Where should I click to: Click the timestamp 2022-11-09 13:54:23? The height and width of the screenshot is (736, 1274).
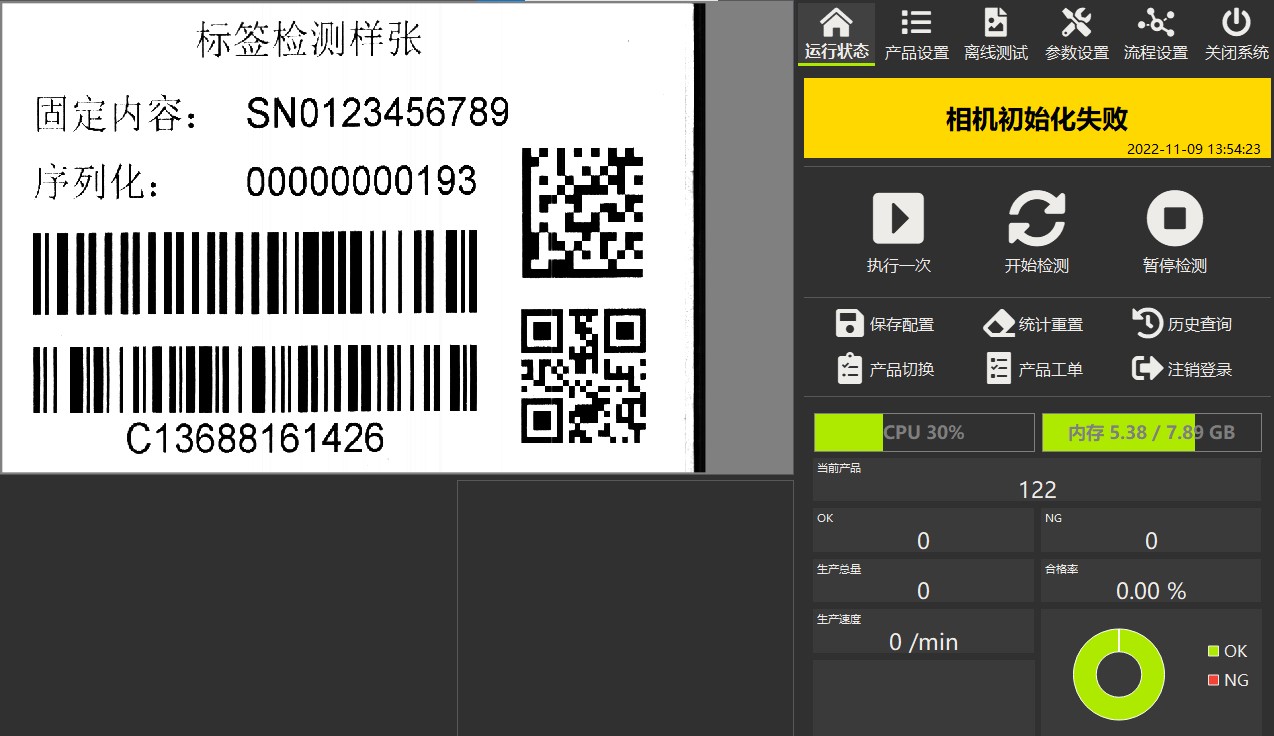[x=1193, y=149]
